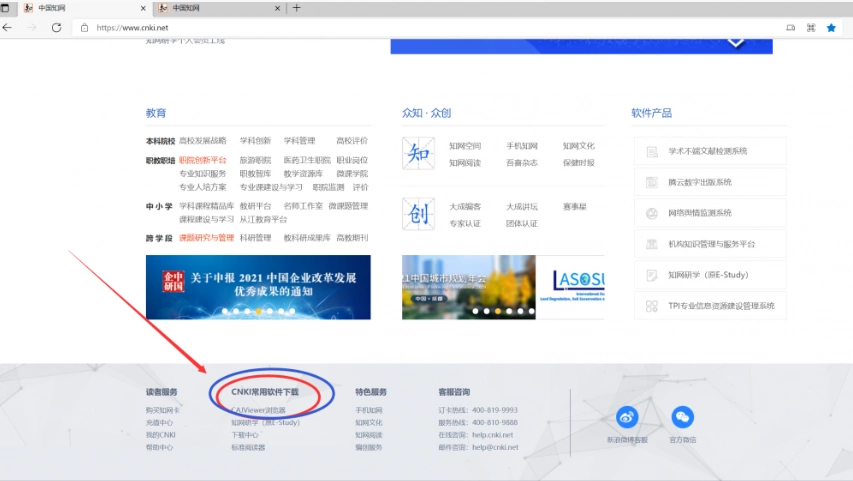Click the blue banner down chevron
The image size is (853, 481).
tap(735, 43)
